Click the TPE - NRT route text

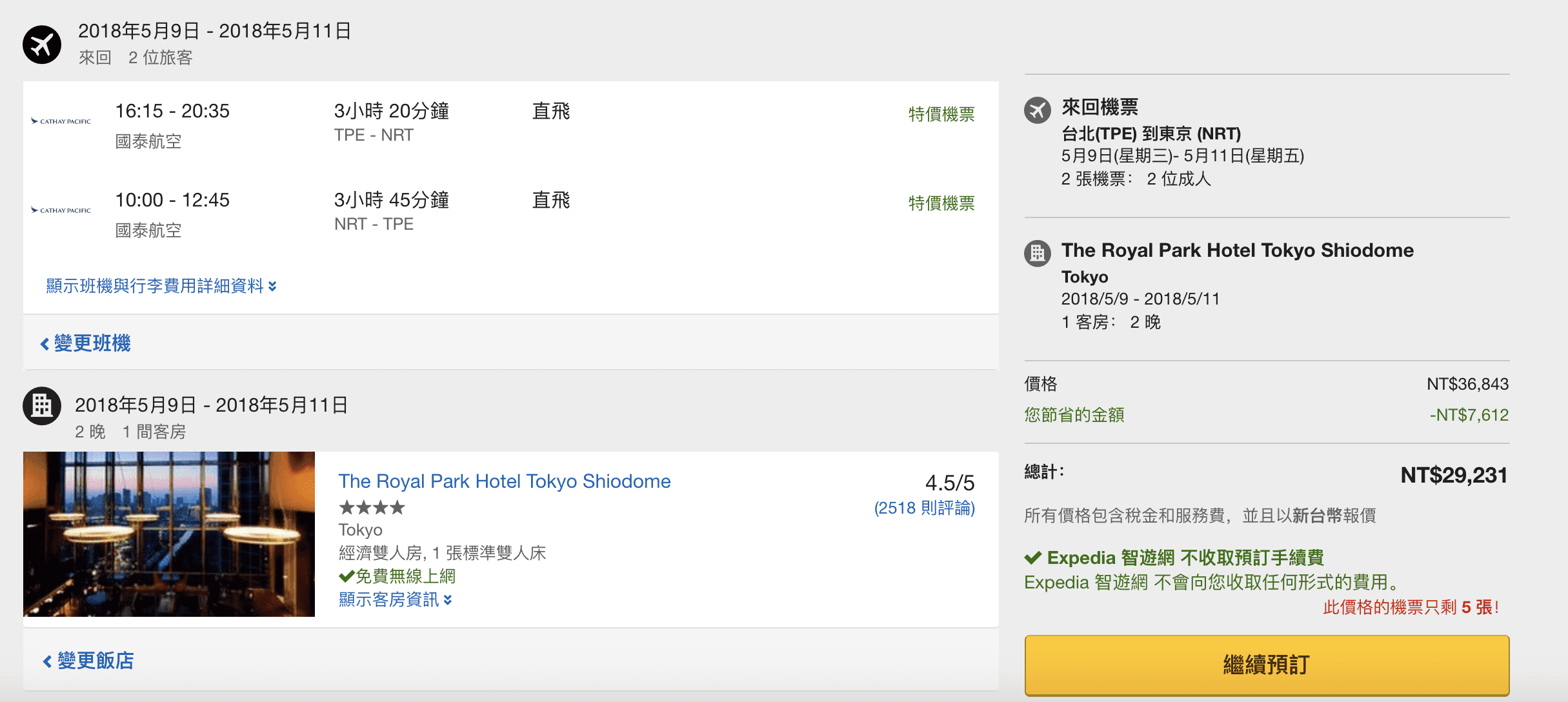pyautogui.click(x=374, y=135)
